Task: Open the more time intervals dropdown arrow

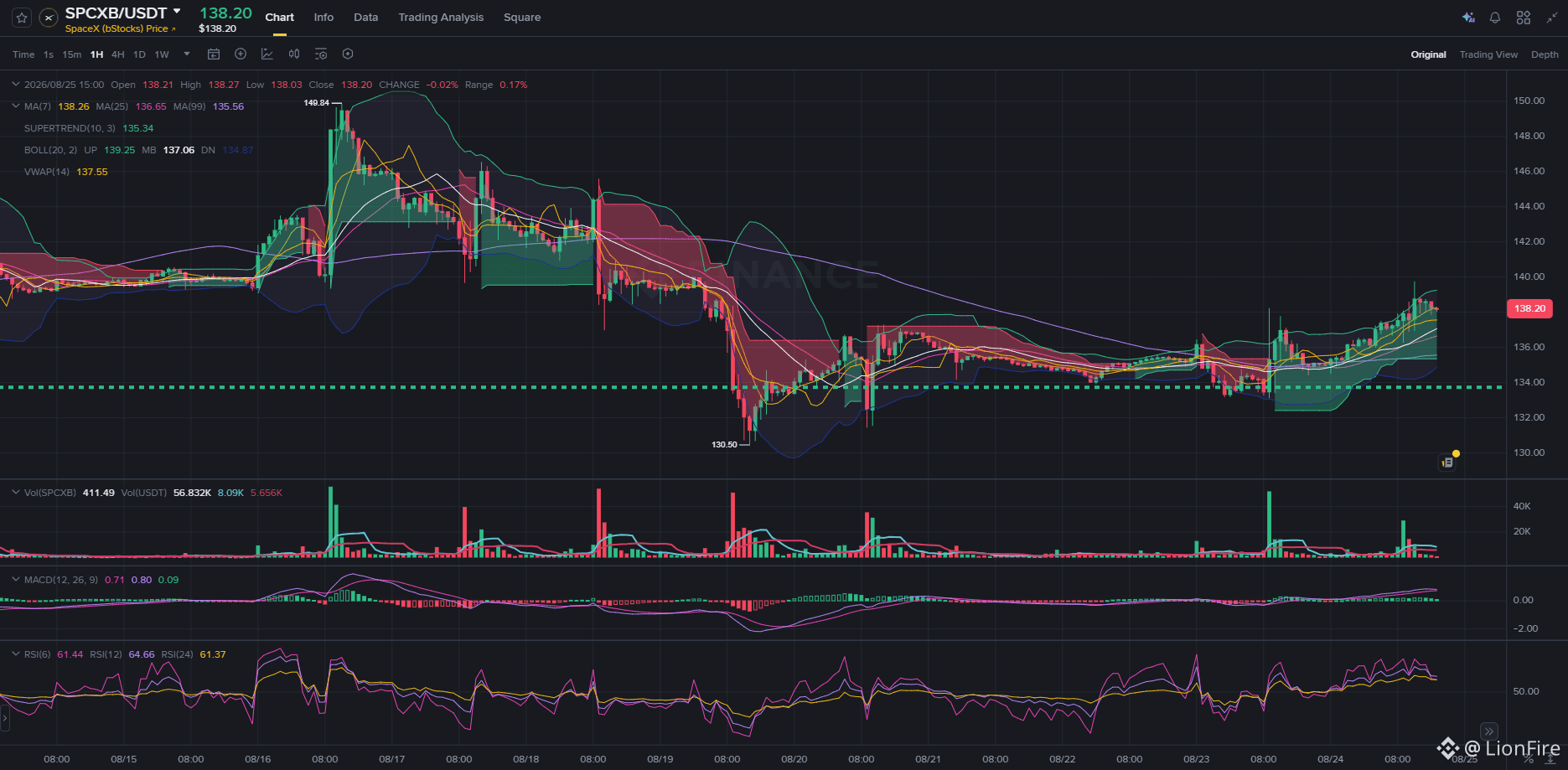Action: pyautogui.click(x=187, y=54)
